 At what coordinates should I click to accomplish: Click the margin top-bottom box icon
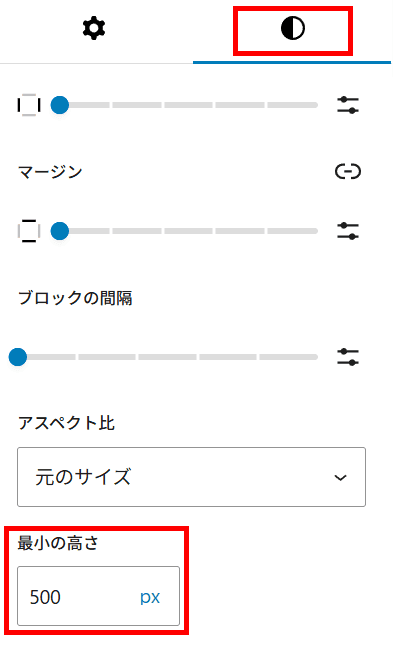pos(29,231)
